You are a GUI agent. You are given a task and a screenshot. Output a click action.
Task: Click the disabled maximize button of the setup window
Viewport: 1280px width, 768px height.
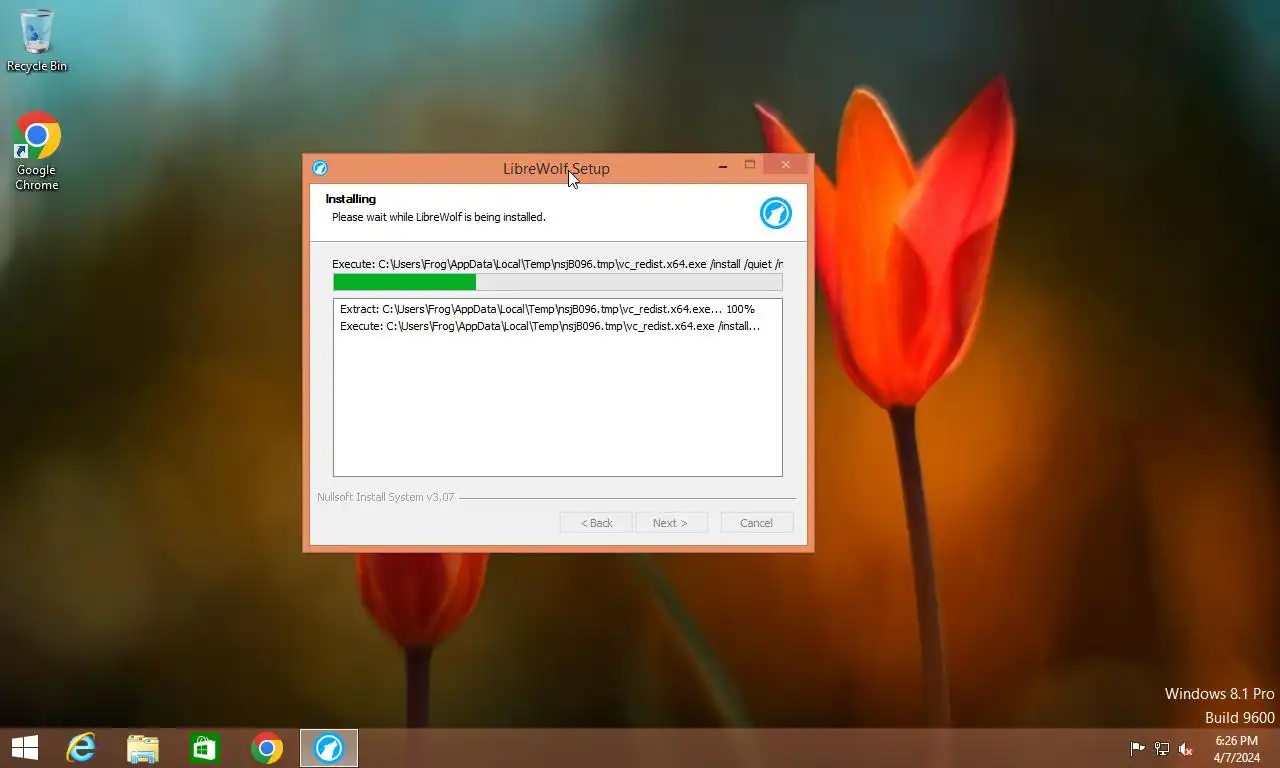pyautogui.click(x=750, y=165)
